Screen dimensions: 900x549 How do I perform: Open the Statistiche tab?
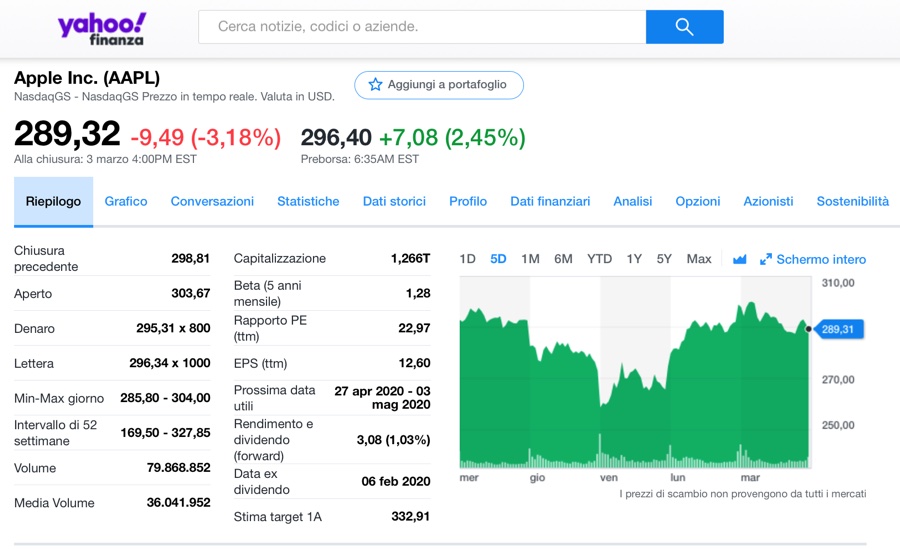[x=308, y=201]
